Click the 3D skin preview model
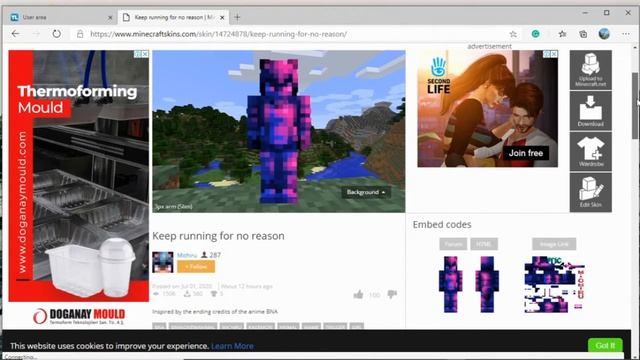 279,131
